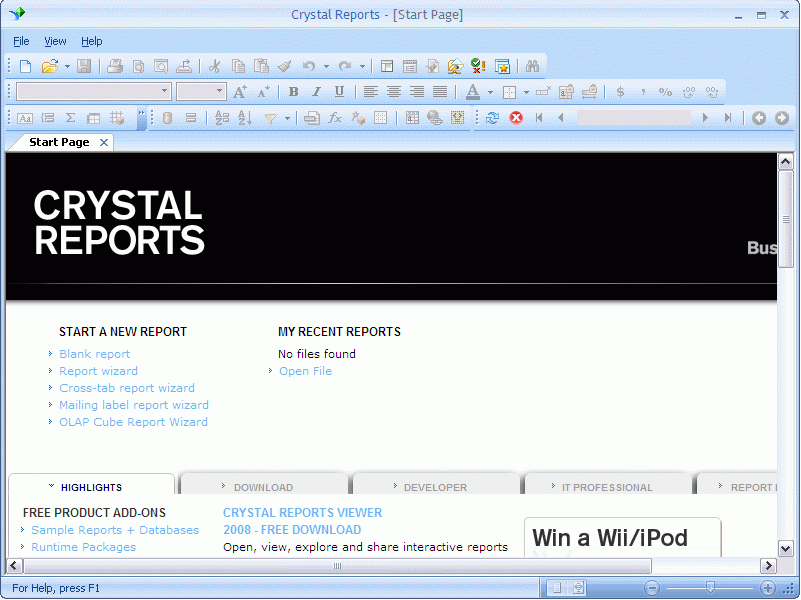Stop loading the page

pos(516,118)
